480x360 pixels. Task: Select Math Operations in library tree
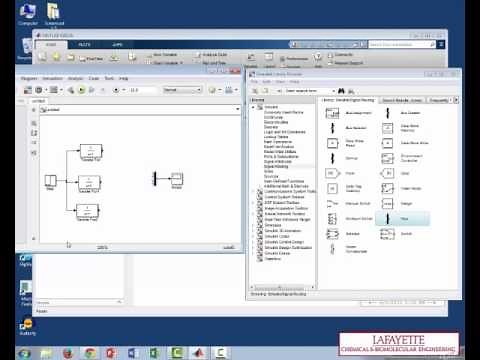(x=278, y=142)
